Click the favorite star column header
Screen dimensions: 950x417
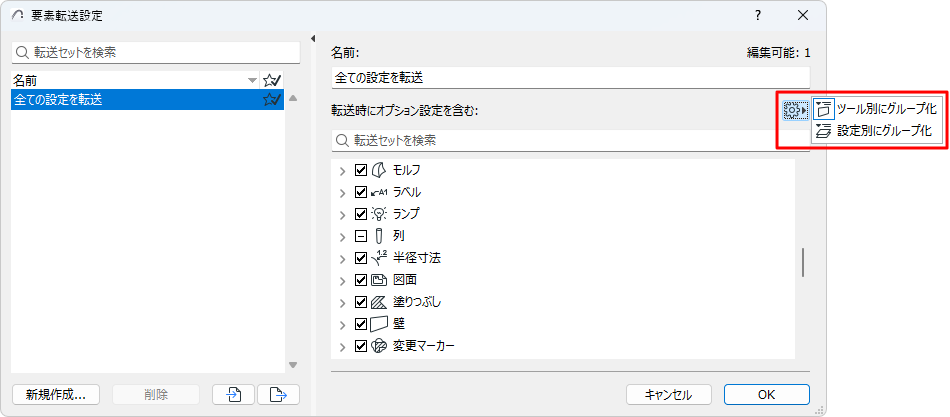point(271,80)
